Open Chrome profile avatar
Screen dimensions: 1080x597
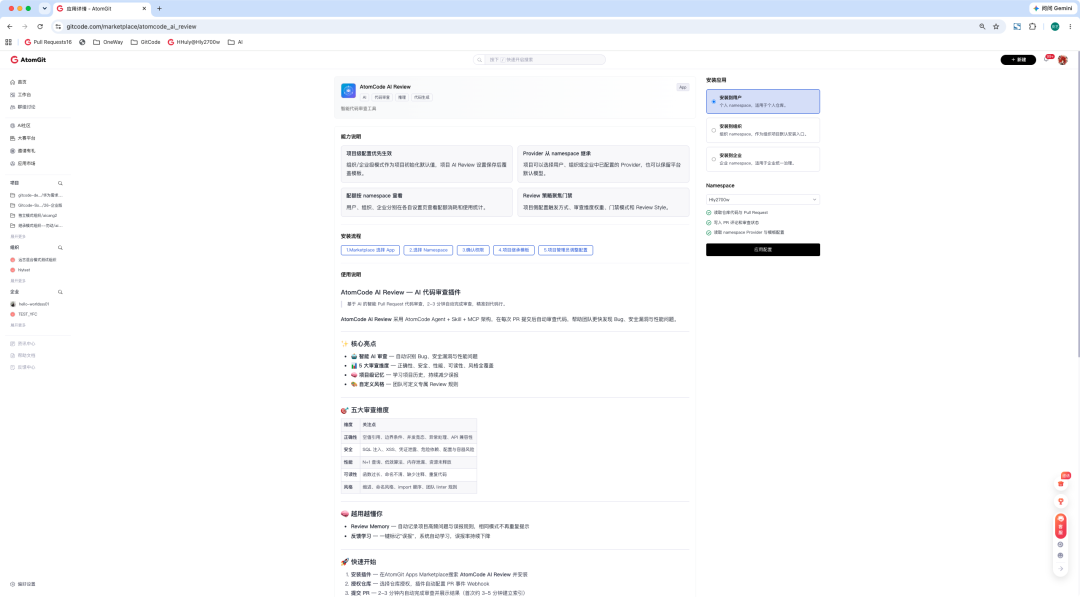[1055, 27]
